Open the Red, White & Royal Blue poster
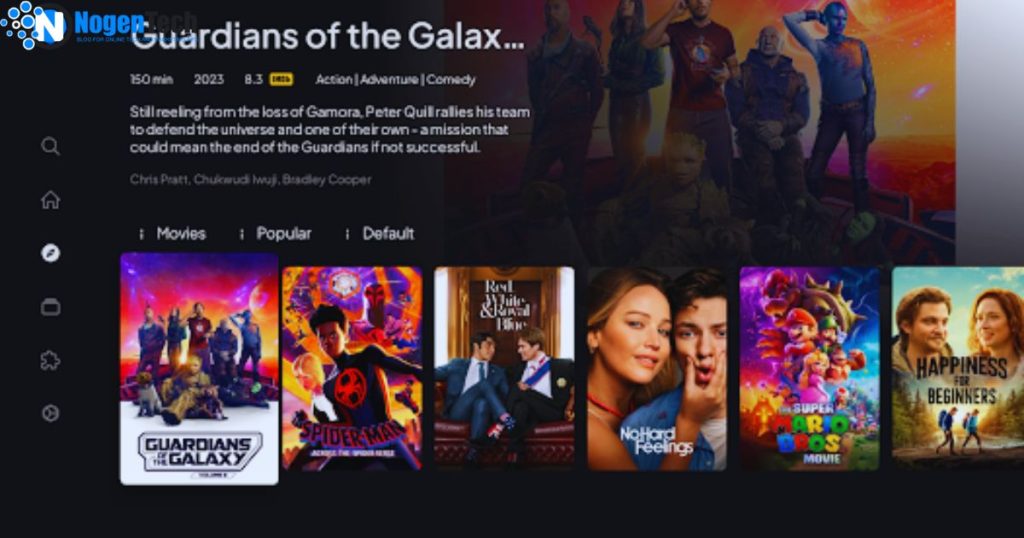This screenshot has width=1024, height=538. coord(504,368)
